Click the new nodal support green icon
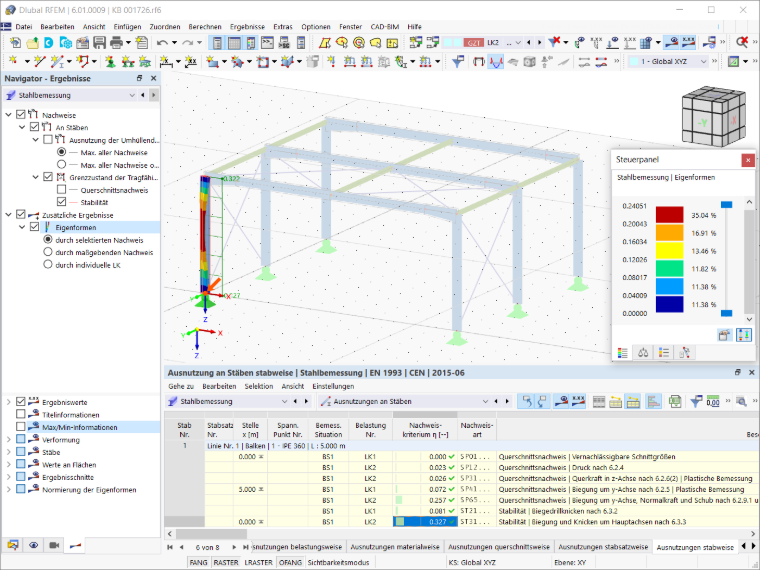Viewport: 760px width, 570px height. (x=111, y=62)
